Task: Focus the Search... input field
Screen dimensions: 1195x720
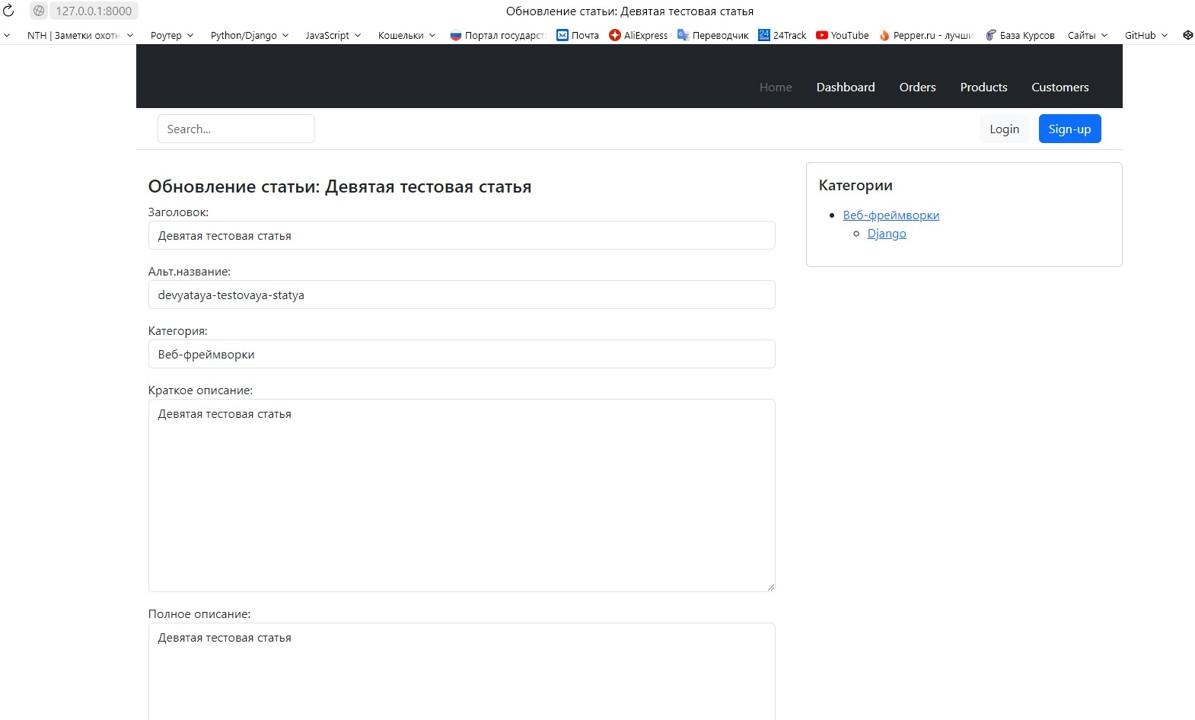Action: (235, 129)
